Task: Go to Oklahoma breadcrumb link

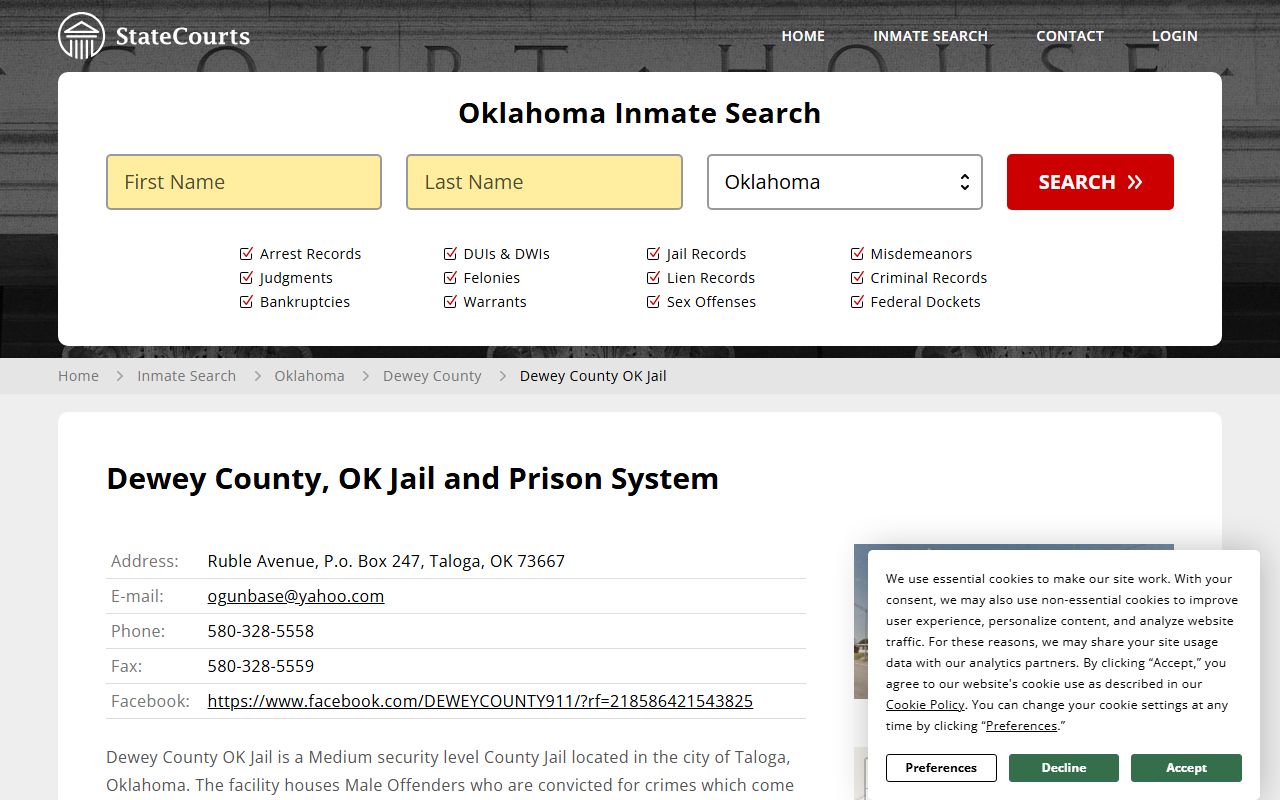Action: pyautogui.click(x=309, y=376)
